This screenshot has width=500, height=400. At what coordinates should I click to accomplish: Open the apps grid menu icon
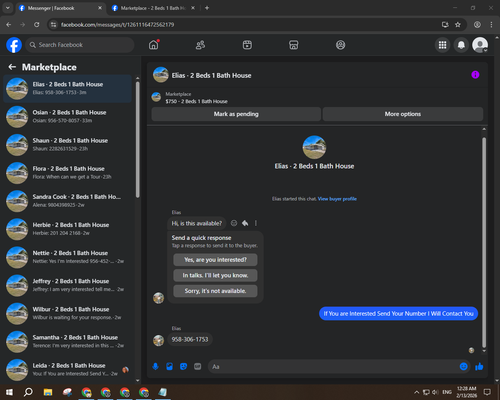tap(442, 45)
